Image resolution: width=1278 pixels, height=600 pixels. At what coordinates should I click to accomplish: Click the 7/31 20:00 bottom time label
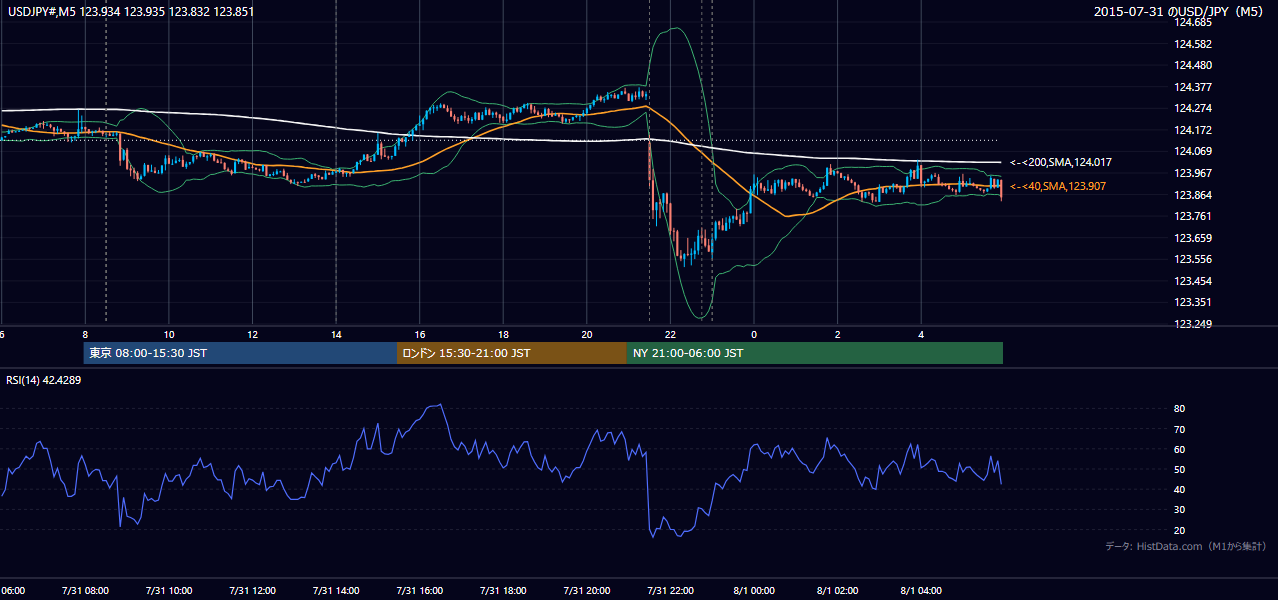click(587, 591)
